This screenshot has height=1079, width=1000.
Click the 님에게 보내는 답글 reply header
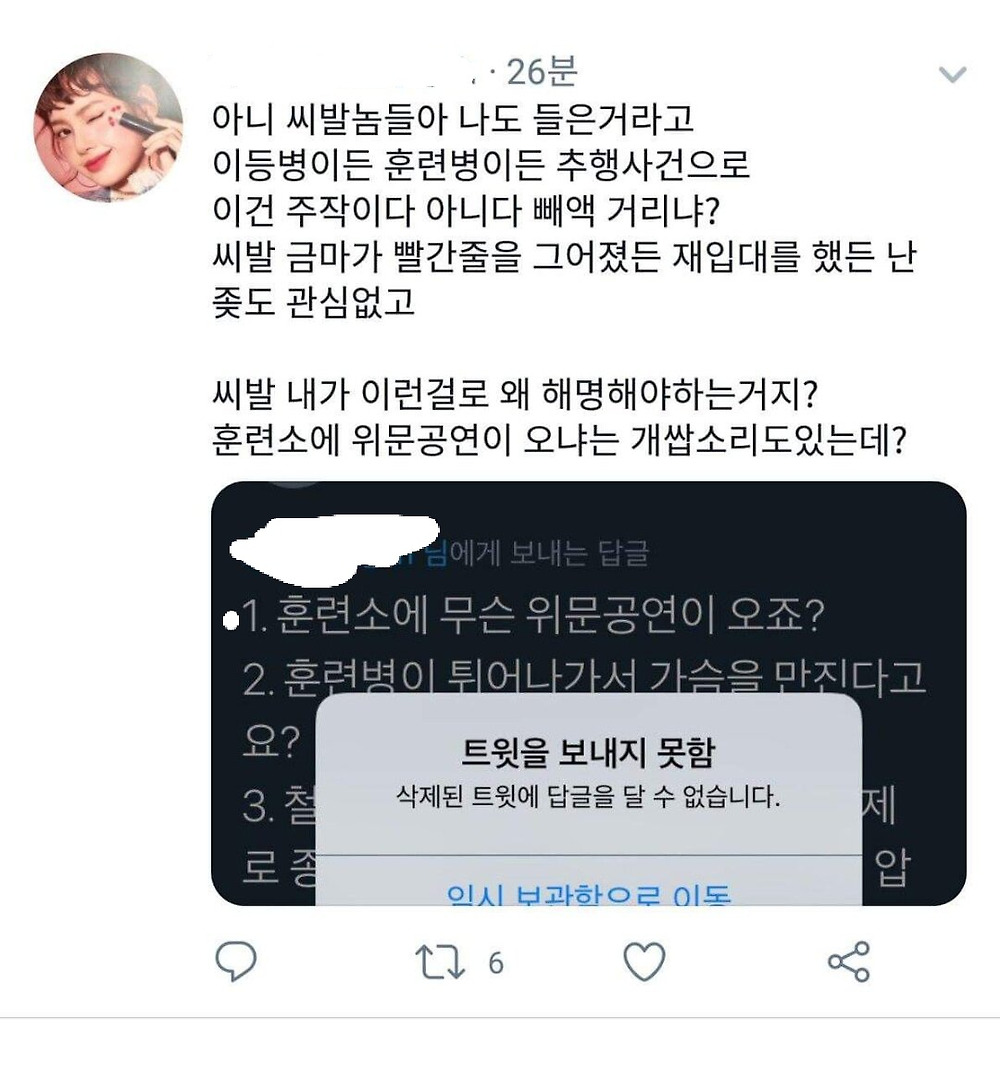[537, 553]
